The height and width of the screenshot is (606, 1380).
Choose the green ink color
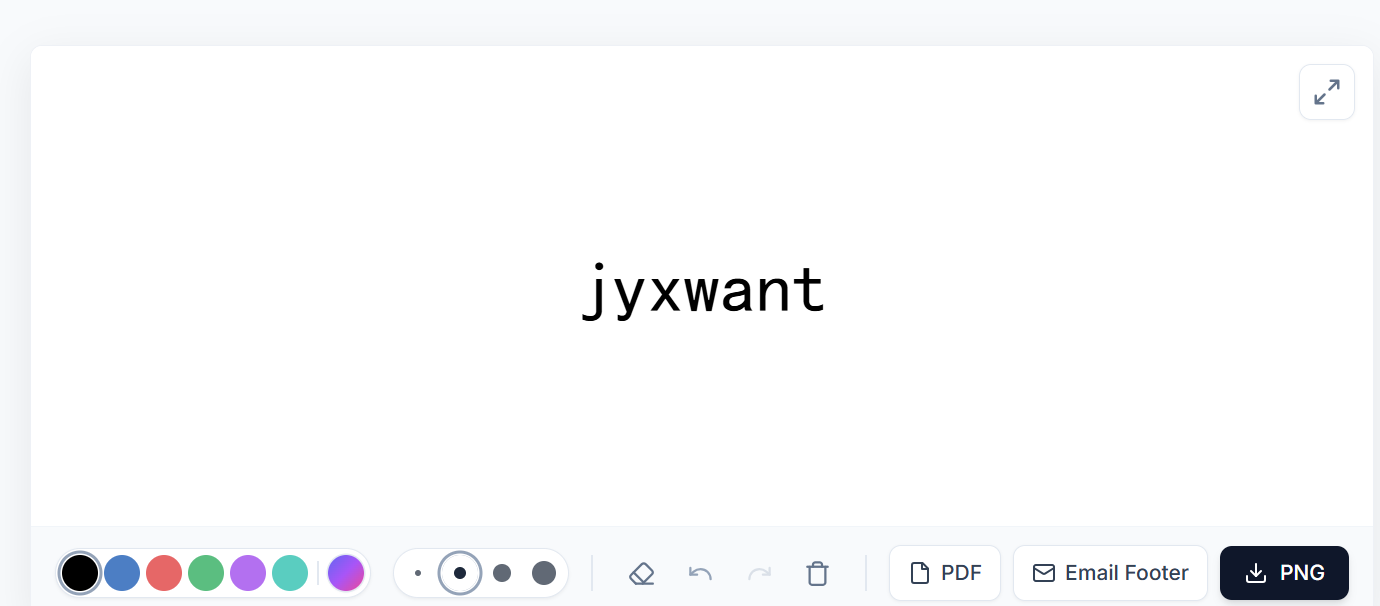(206, 573)
